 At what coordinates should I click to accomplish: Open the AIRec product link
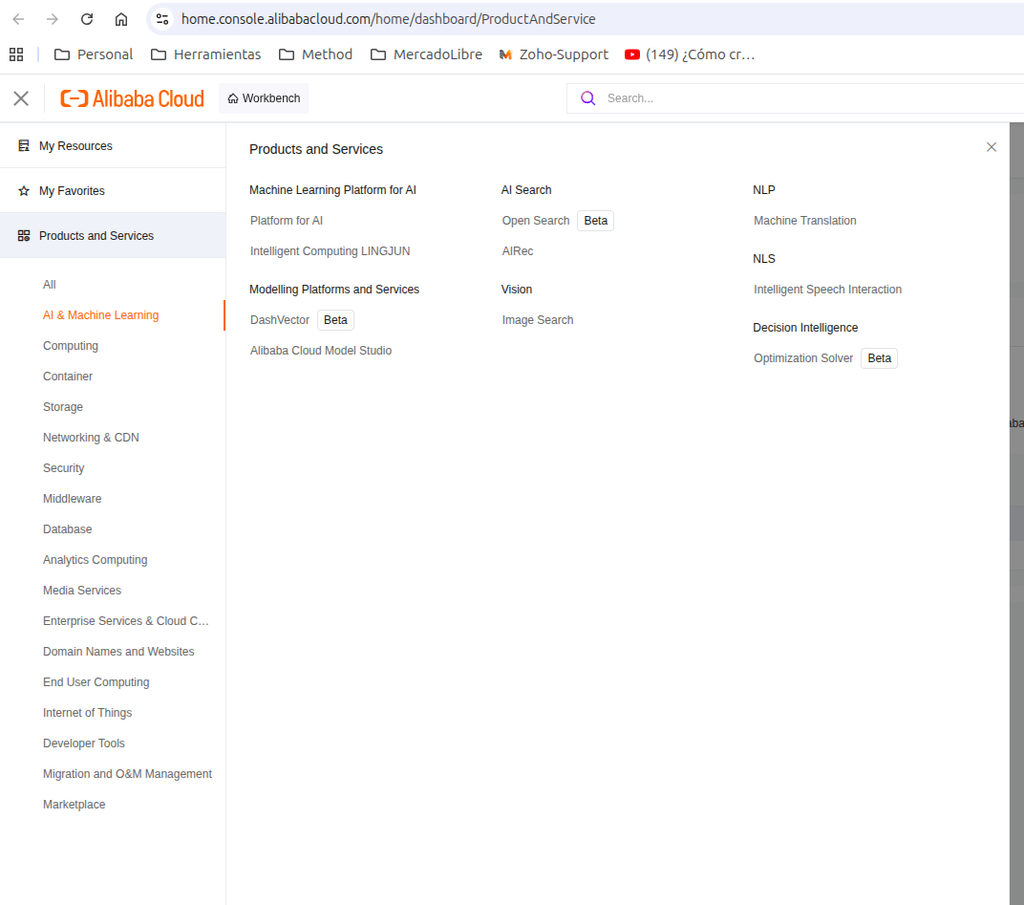coord(517,251)
